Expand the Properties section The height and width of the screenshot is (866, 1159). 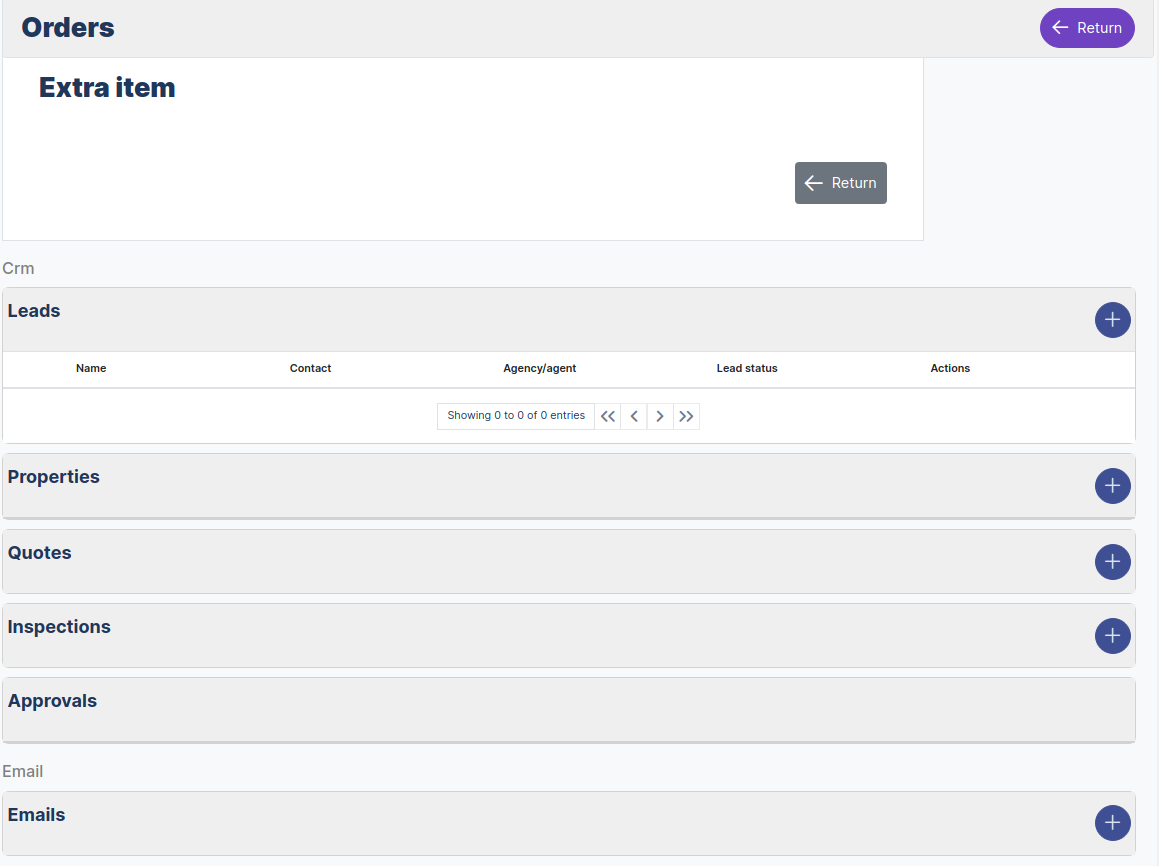tap(53, 477)
